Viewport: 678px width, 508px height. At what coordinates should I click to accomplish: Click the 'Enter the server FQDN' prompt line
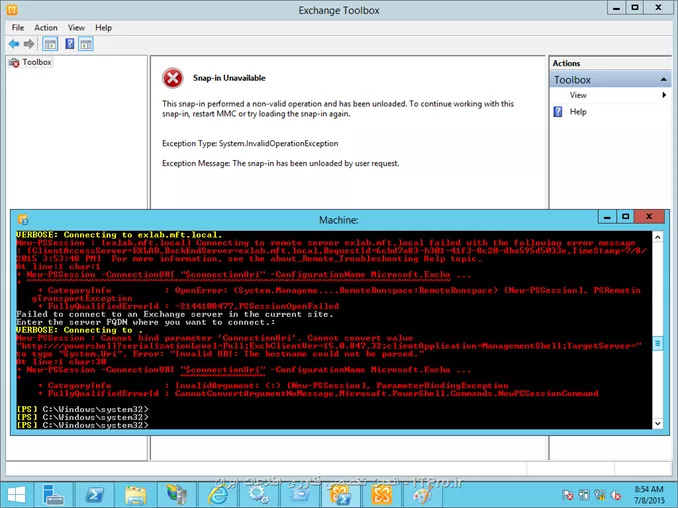[145, 322]
